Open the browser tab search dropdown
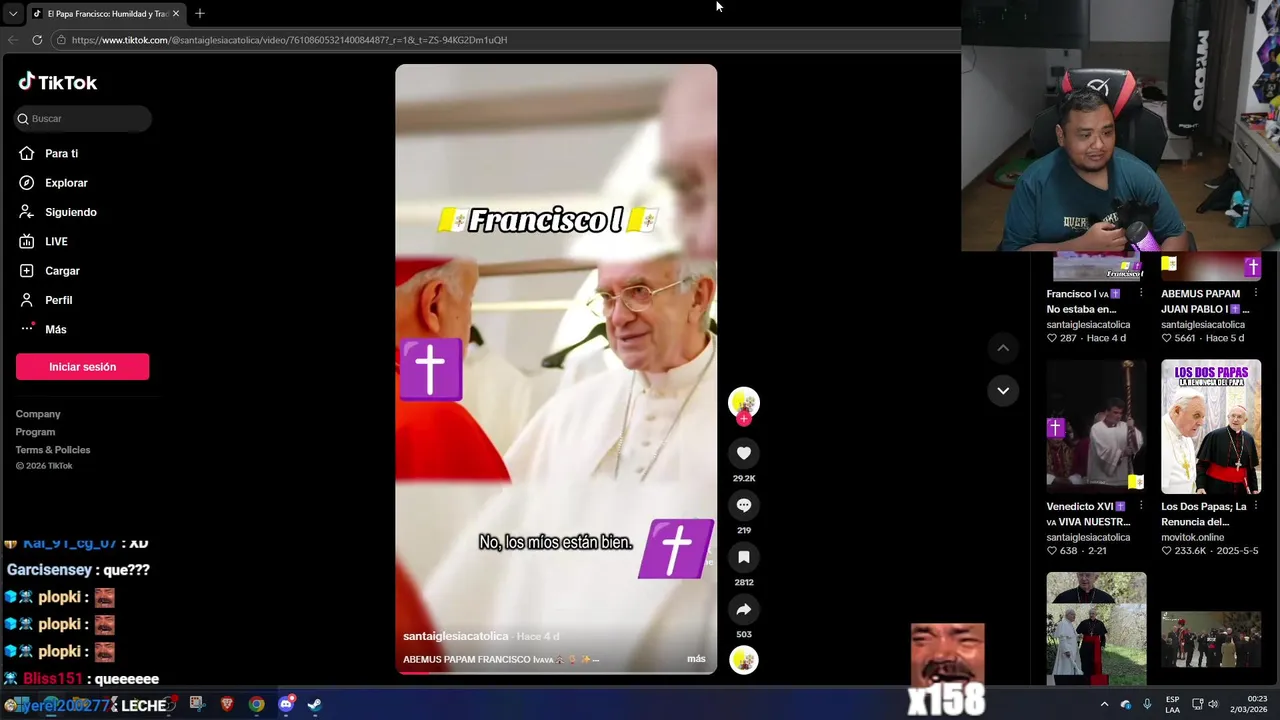Viewport: 1280px width, 720px height. point(12,14)
